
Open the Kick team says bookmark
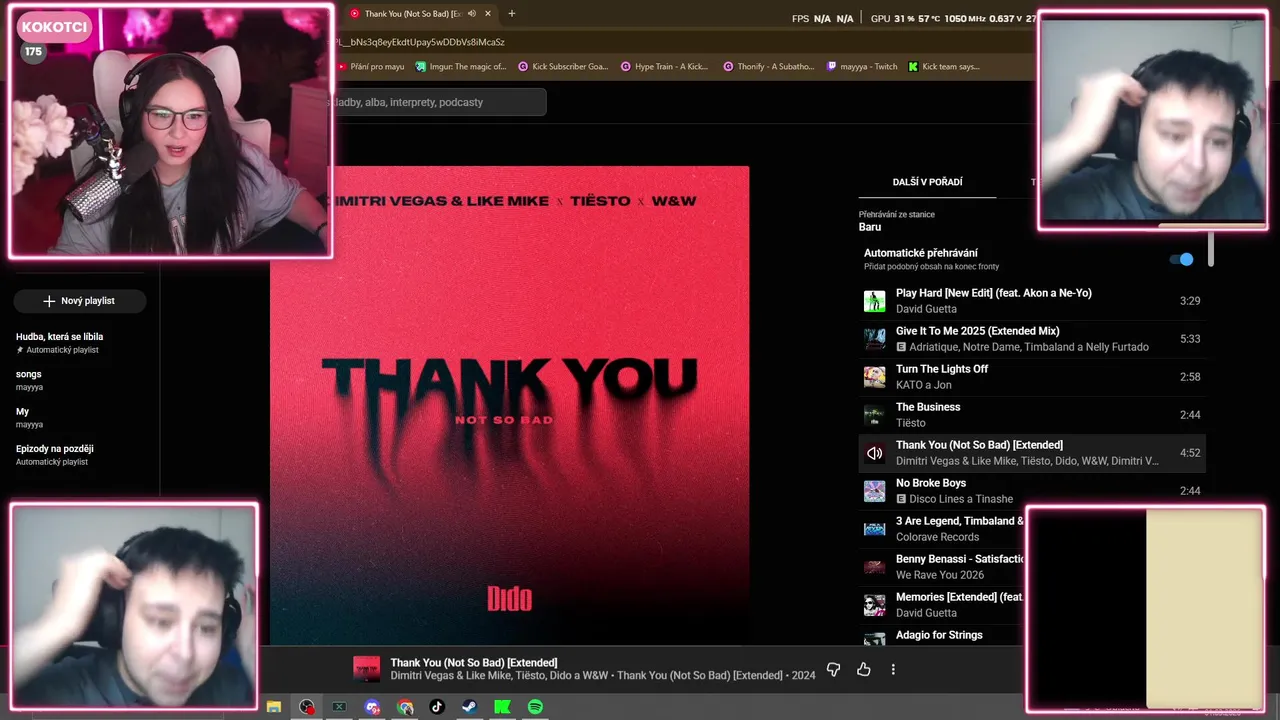click(944, 66)
